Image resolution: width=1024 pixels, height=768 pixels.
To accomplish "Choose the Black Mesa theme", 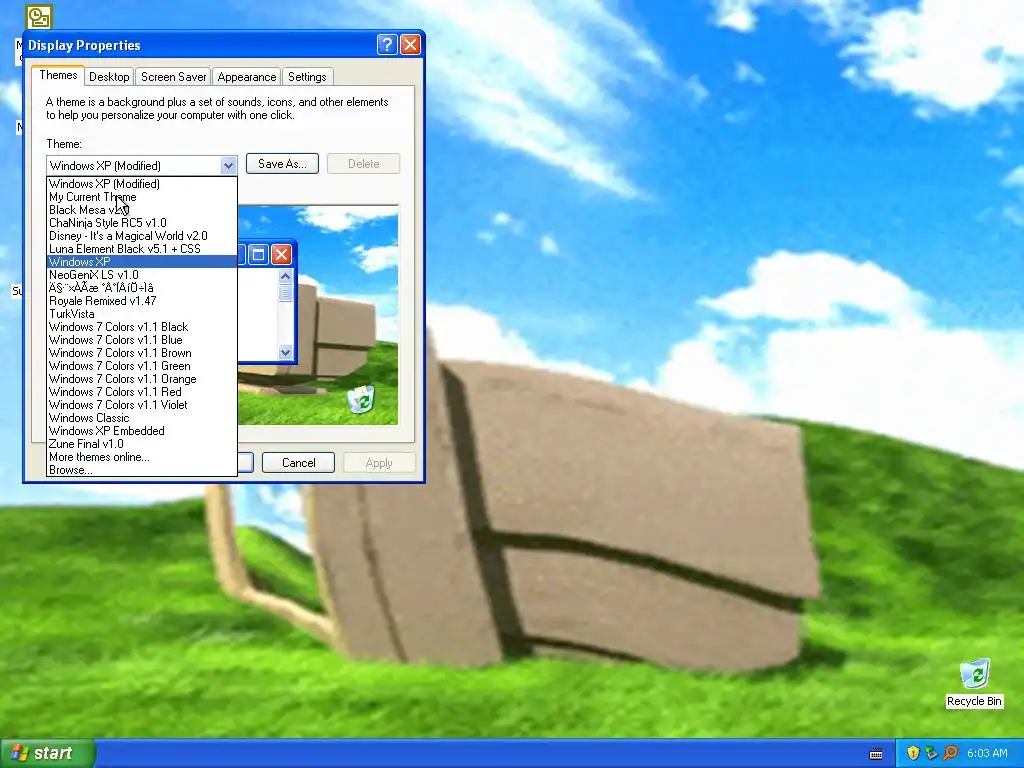I will 142,210.
